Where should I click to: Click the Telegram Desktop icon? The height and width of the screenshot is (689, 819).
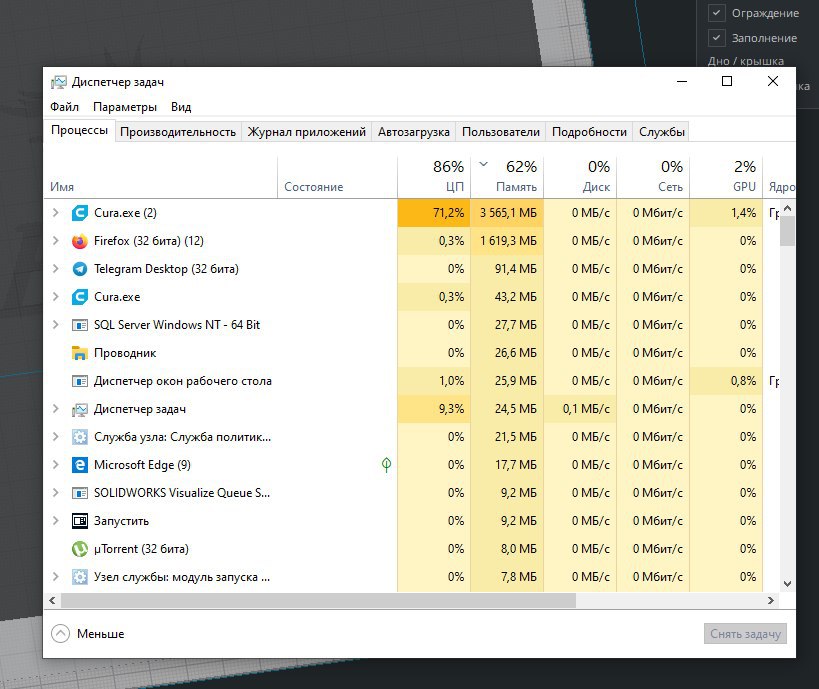(x=79, y=269)
